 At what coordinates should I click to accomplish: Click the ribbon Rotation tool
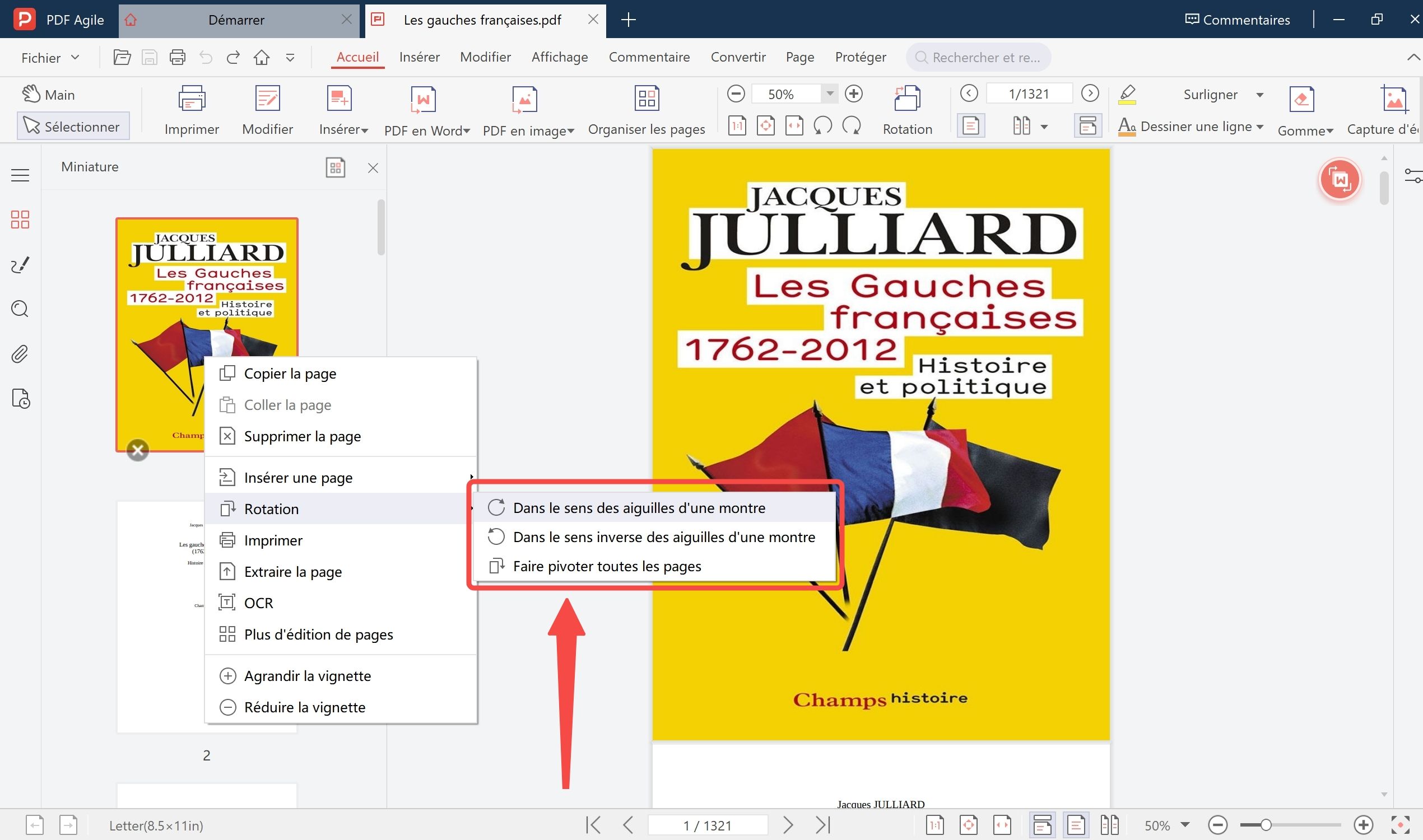point(907,111)
